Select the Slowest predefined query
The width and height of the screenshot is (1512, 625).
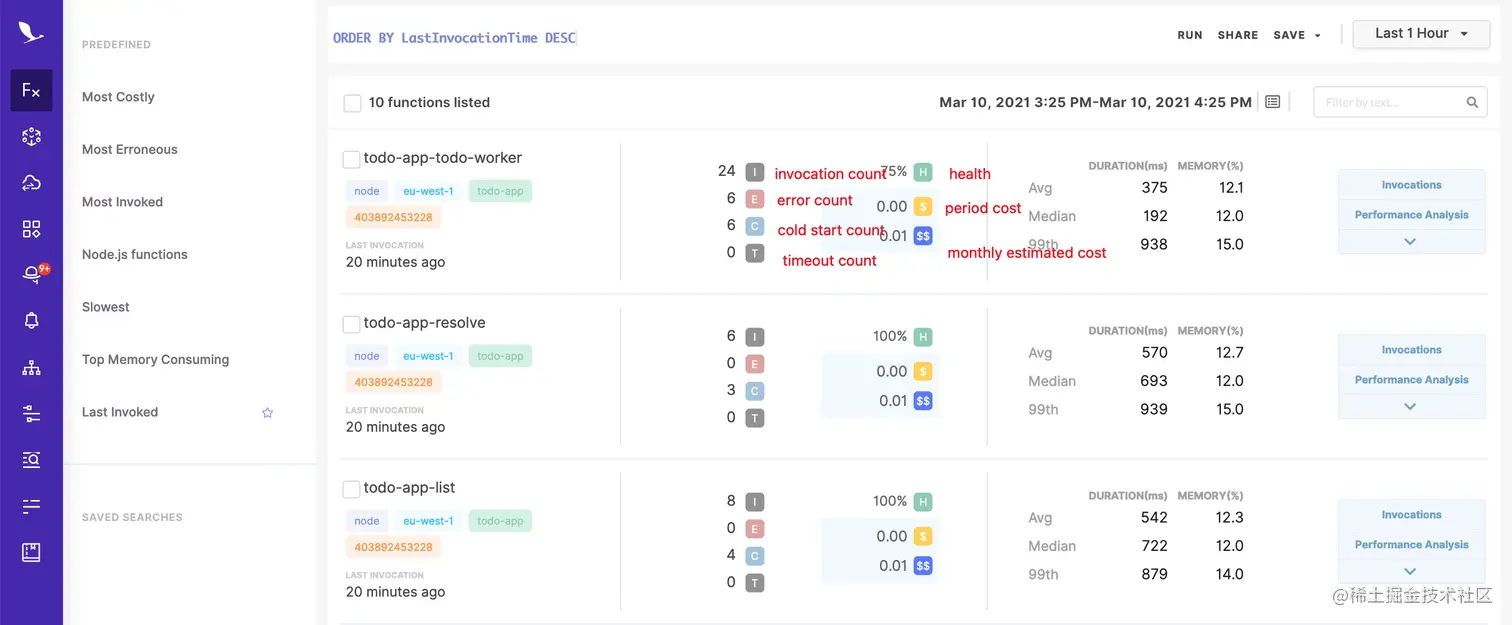pyautogui.click(x=106, y=307)
